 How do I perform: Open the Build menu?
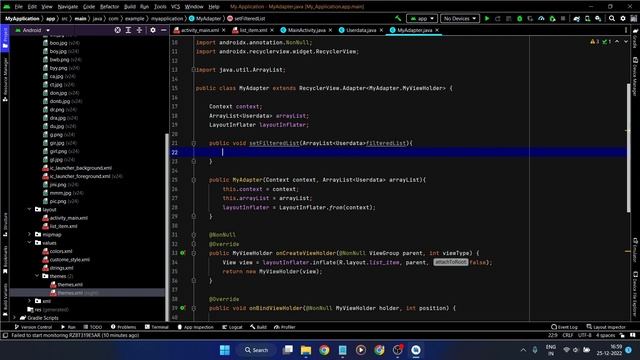click(130, 7)
